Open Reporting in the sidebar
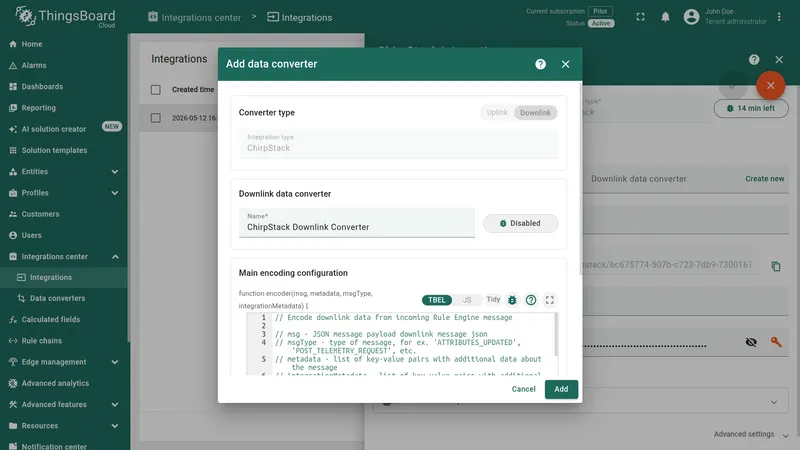 pos(64,108)
